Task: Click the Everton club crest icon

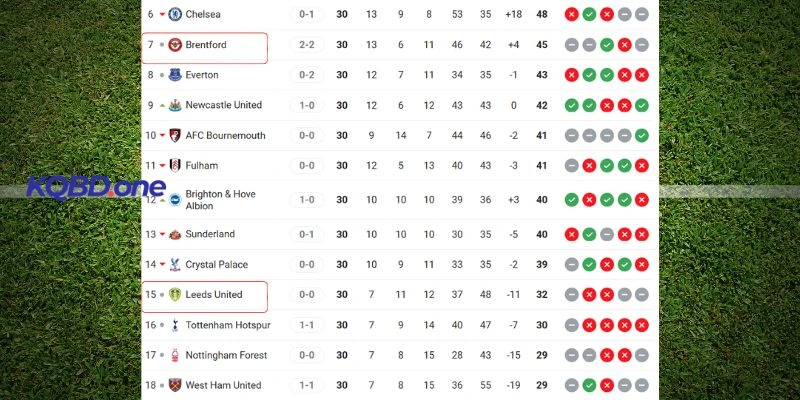Action: (175, 75)
